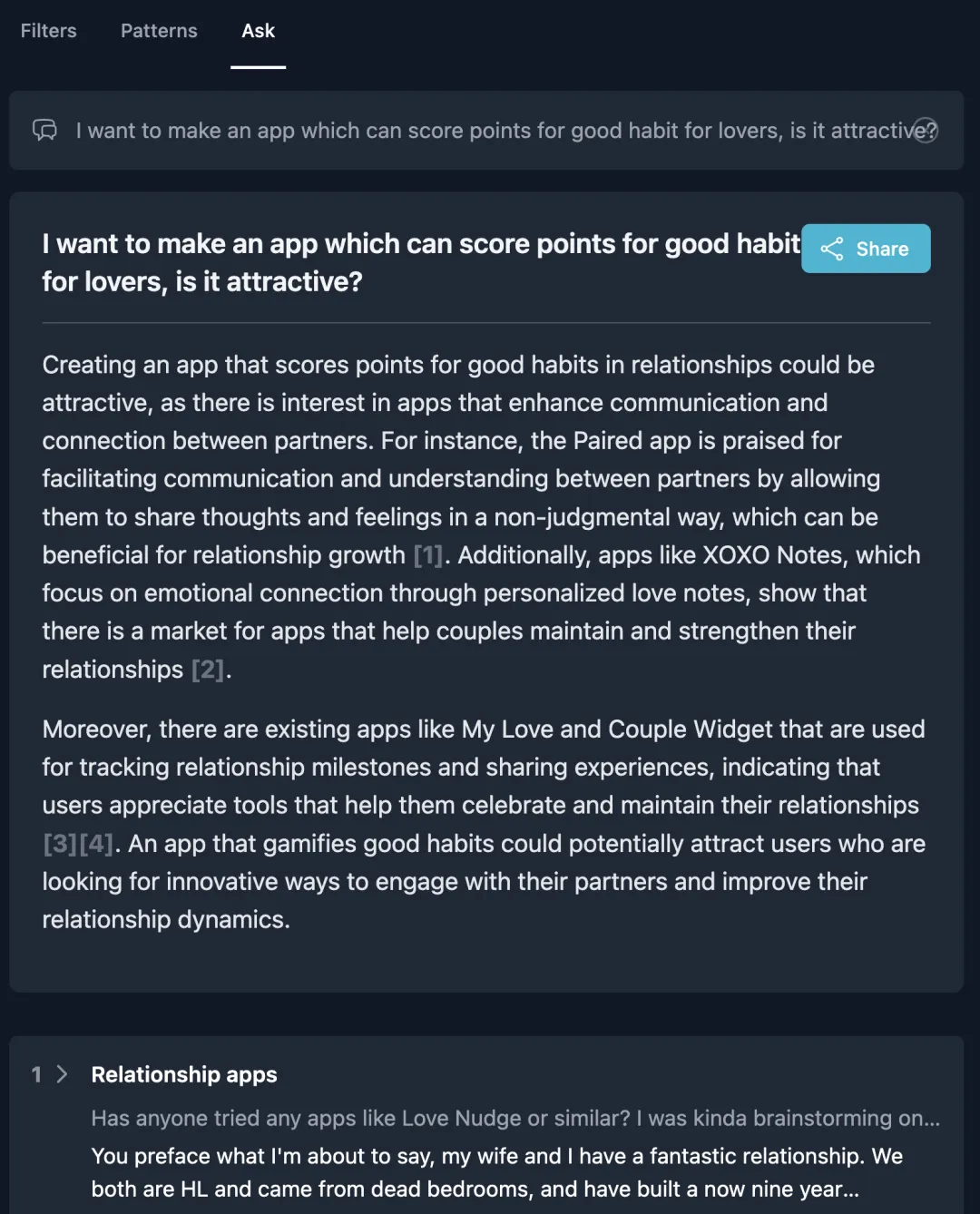Open citation reference [4]
This screenshot has width=980, height=1214.
(x=96, y=844)
